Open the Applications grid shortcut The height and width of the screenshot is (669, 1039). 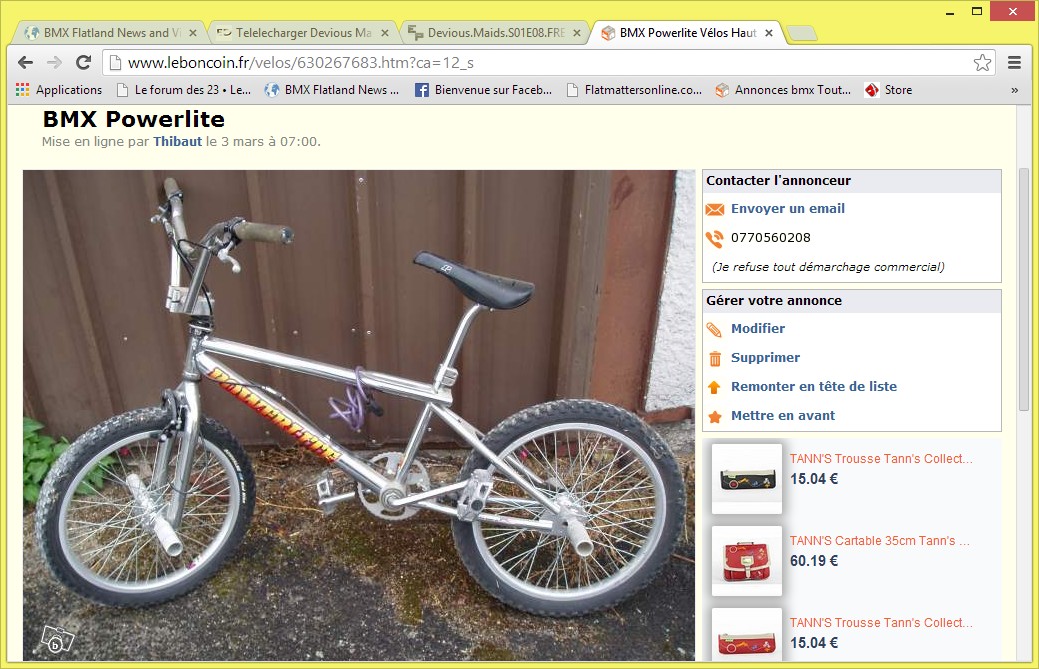[x=23, y=90]
